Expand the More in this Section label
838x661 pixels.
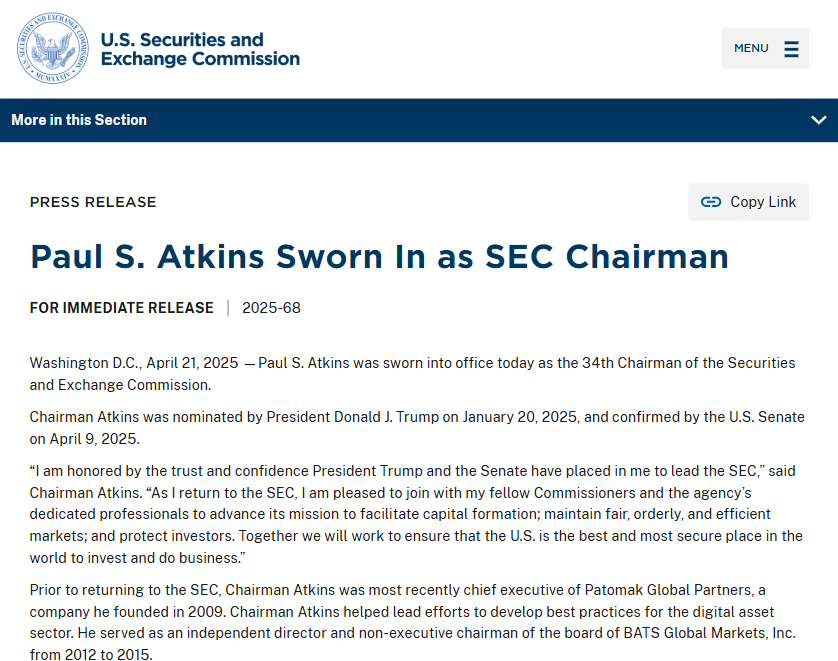pyautogui.click(x=79, y=120)
